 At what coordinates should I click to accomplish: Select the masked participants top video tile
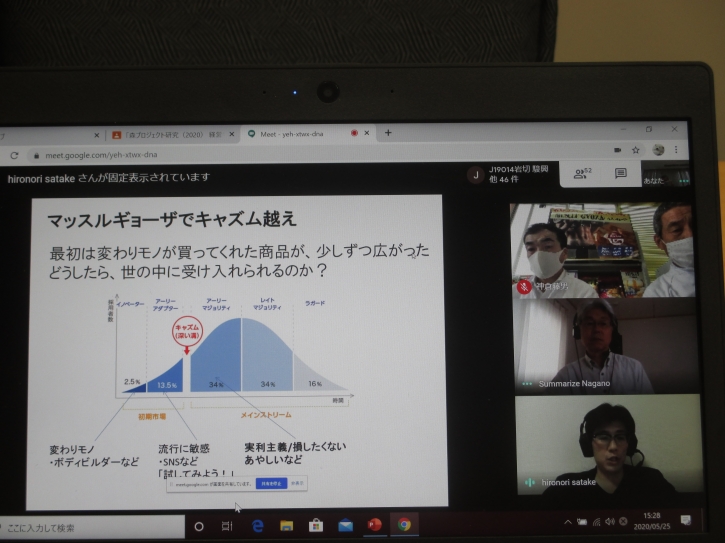(x=602, y=250)
